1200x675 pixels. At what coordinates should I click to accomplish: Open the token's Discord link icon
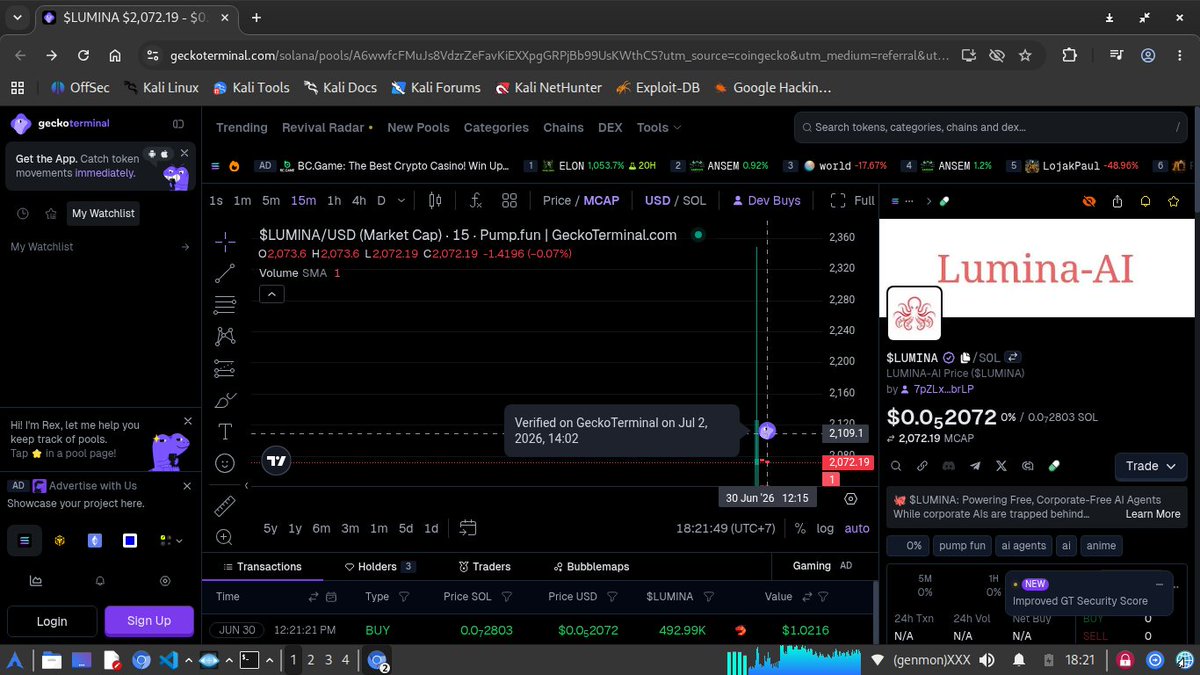949,466
